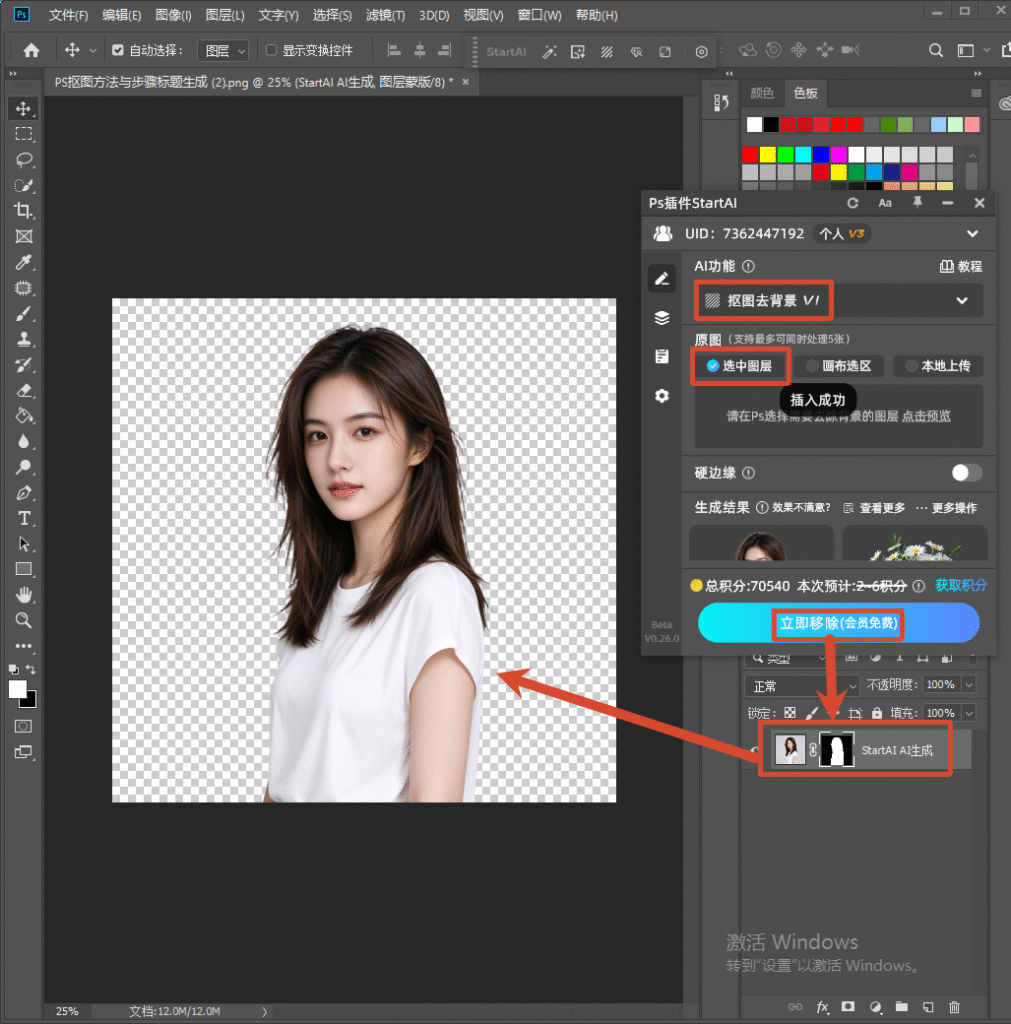Screen dimensions: 1011x1024
Task: Expand the UID account chevron
Action: pyautogui.click(x=972, y=234)
